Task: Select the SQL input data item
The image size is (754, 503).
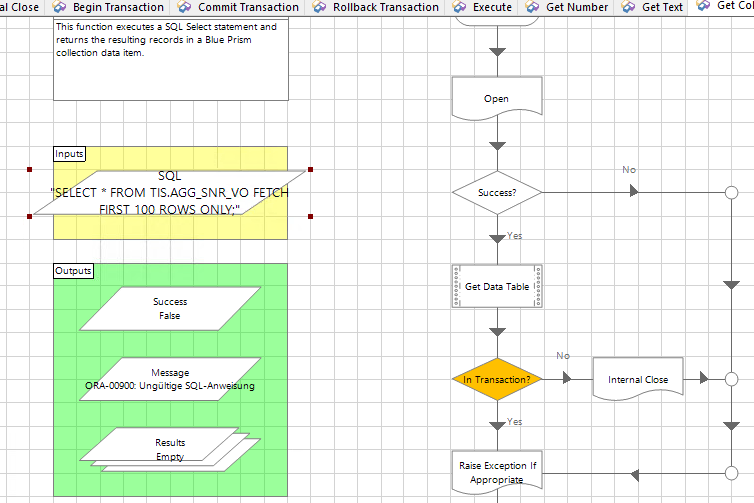Action: tap(170, 192)
